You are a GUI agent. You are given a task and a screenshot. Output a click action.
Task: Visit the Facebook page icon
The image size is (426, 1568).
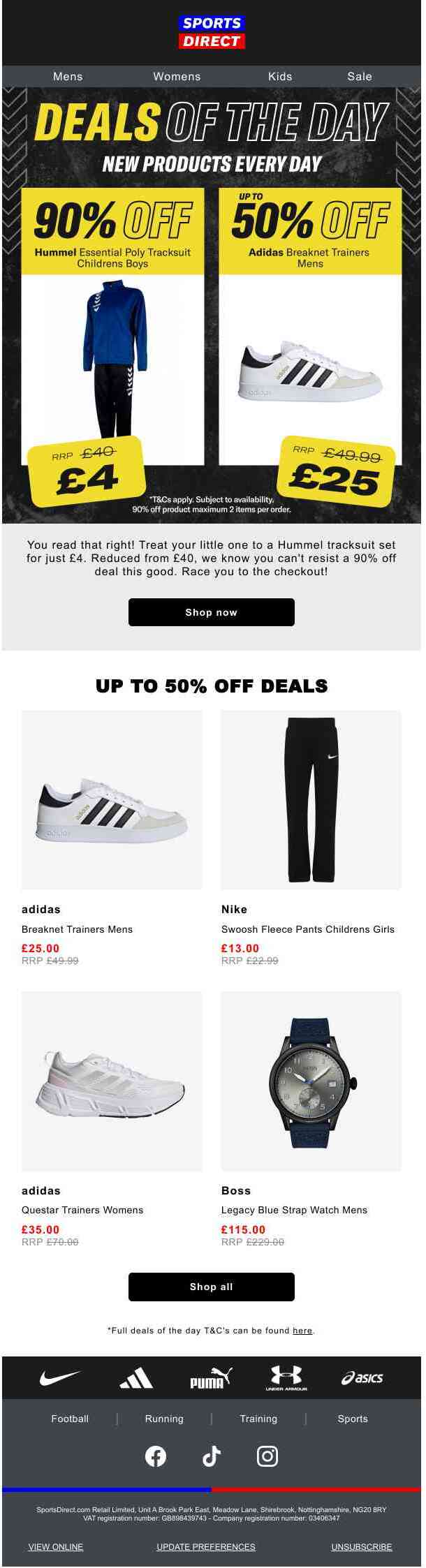(x=155, y=1456)
